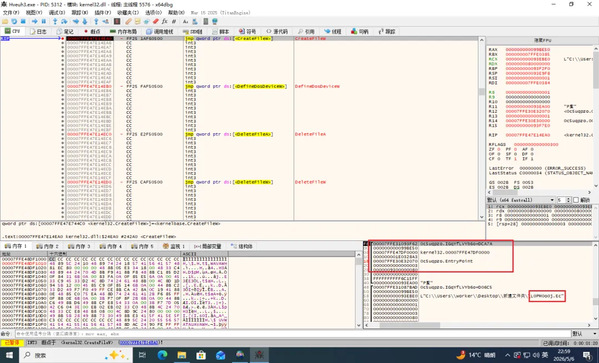Open the 文件(F) menu
This screenshot has height=363, width=599.
(11, 13)
